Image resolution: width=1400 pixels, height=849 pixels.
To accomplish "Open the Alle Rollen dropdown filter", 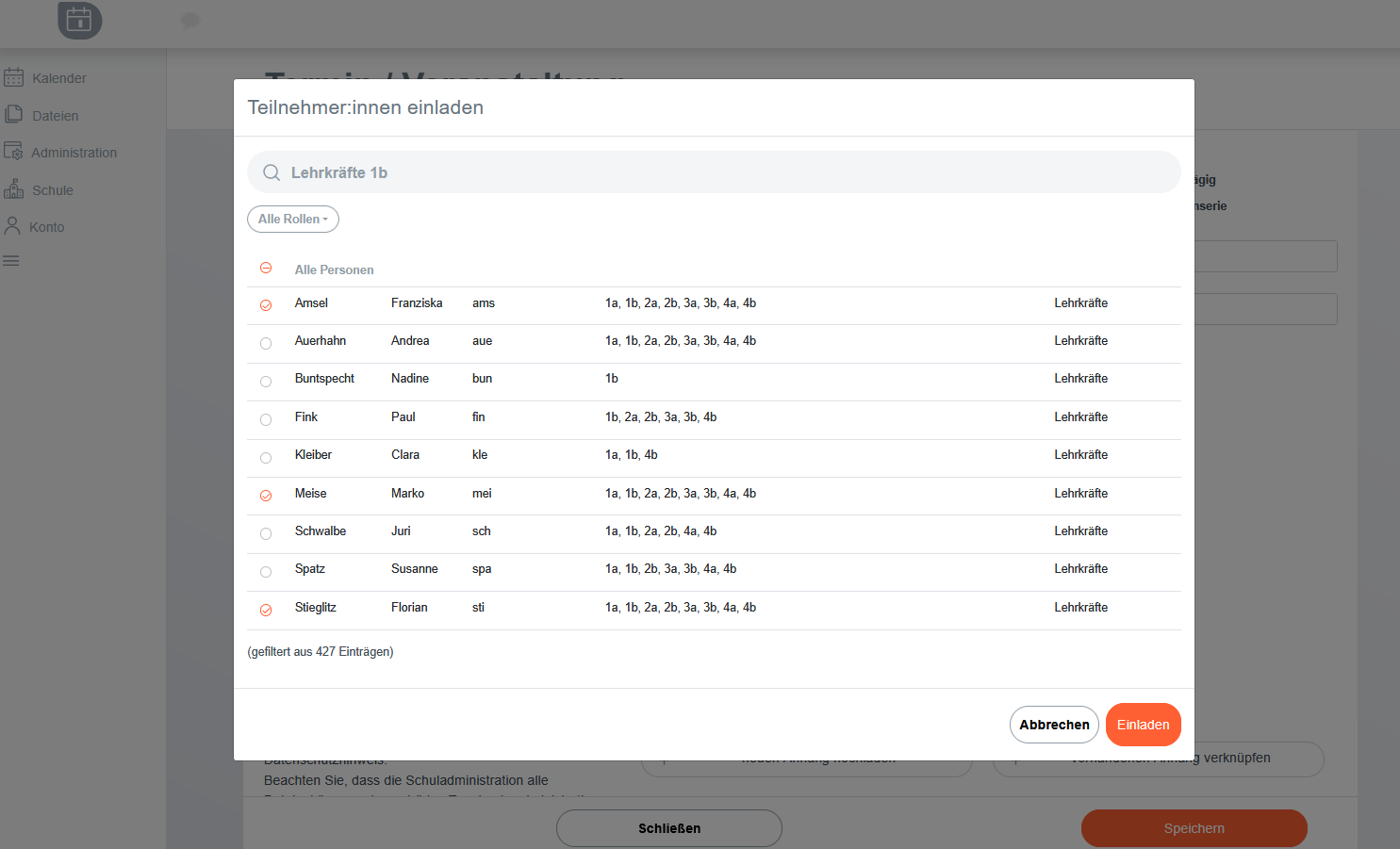I will click(292, 220).
